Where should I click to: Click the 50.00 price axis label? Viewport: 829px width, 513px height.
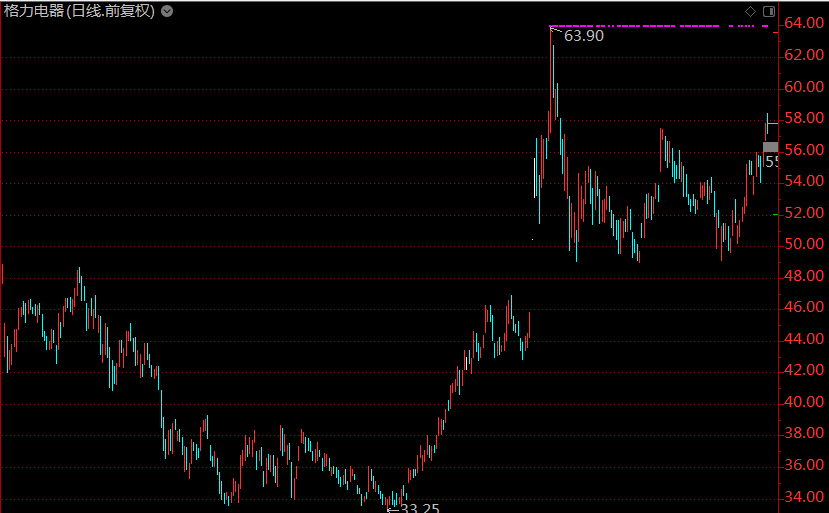pyautogui.click(x=803, y=245)
